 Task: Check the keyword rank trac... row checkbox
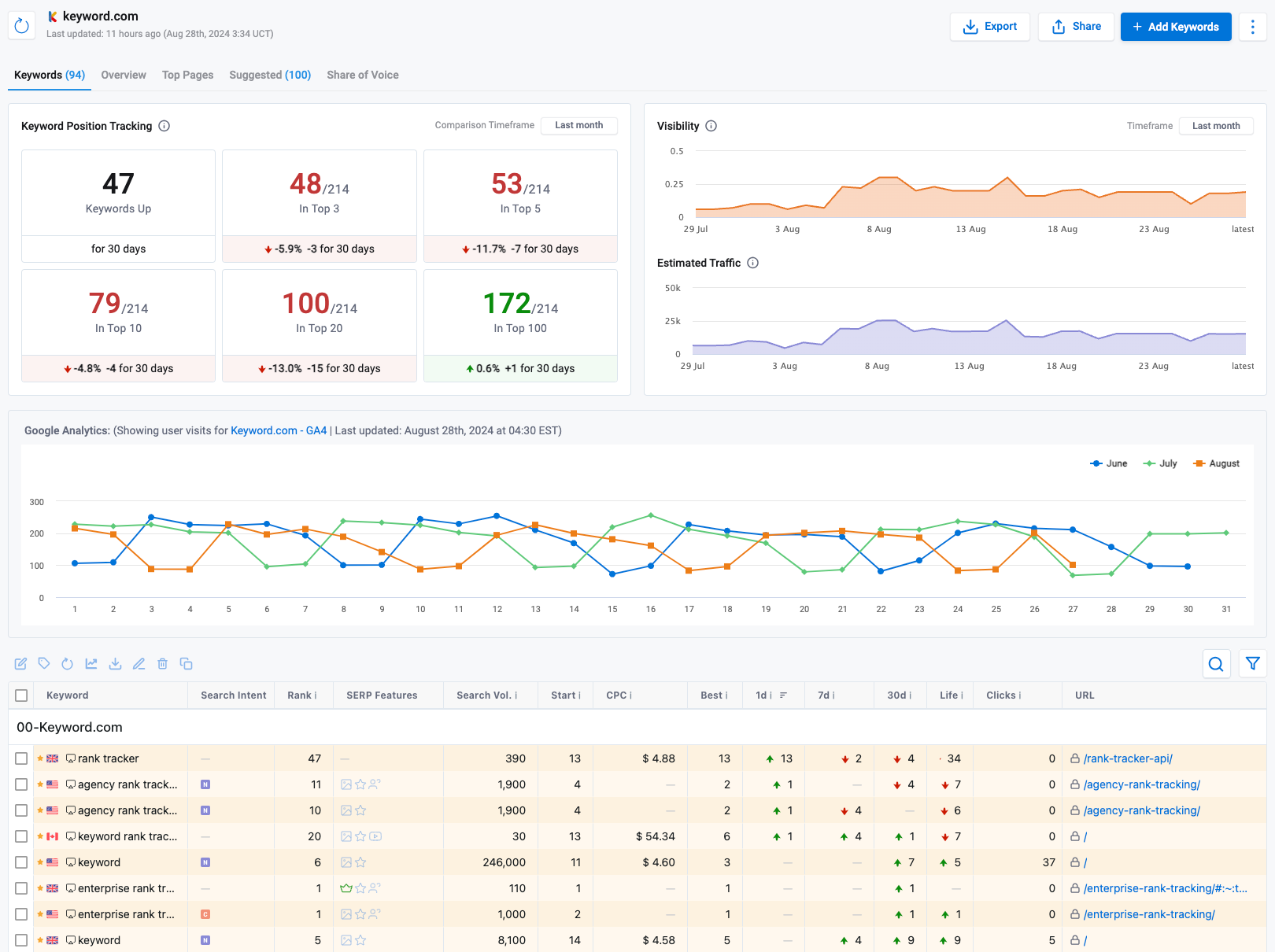tap(21, 836)
